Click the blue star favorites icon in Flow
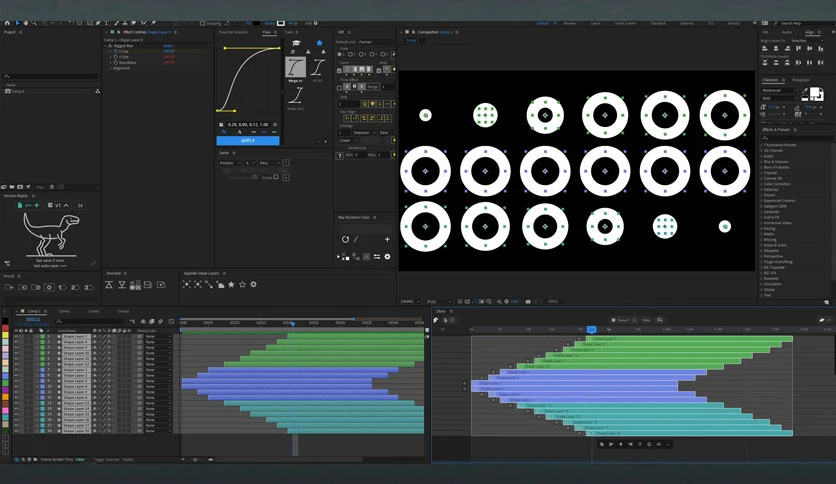The width and height of the screenshot is (836, 484). pos(319,43)
